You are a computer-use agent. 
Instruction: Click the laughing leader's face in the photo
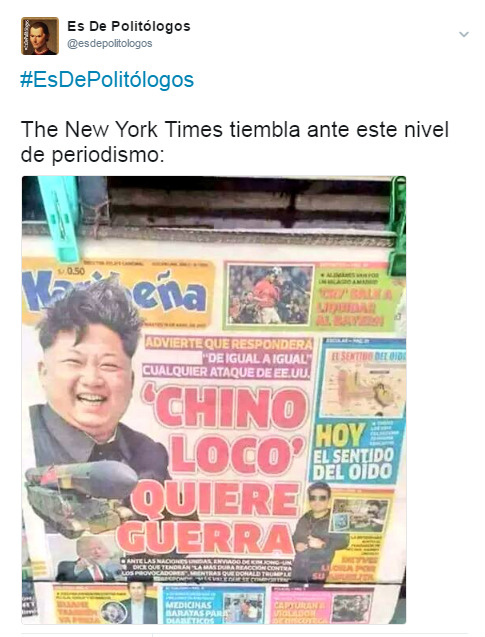point(87,378)
